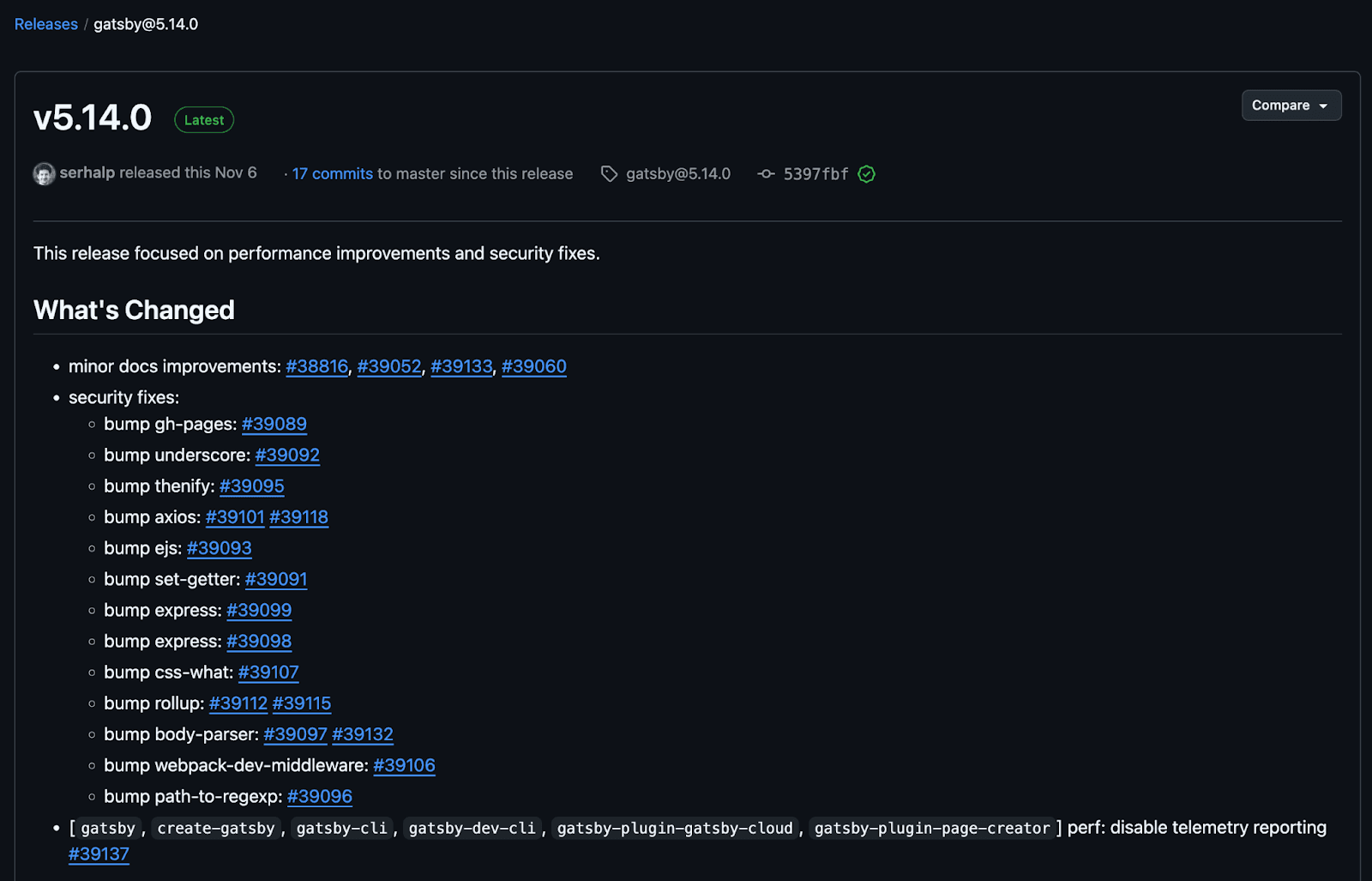Click the tag icon beside gatsby@5.14.0

(609, 174)
